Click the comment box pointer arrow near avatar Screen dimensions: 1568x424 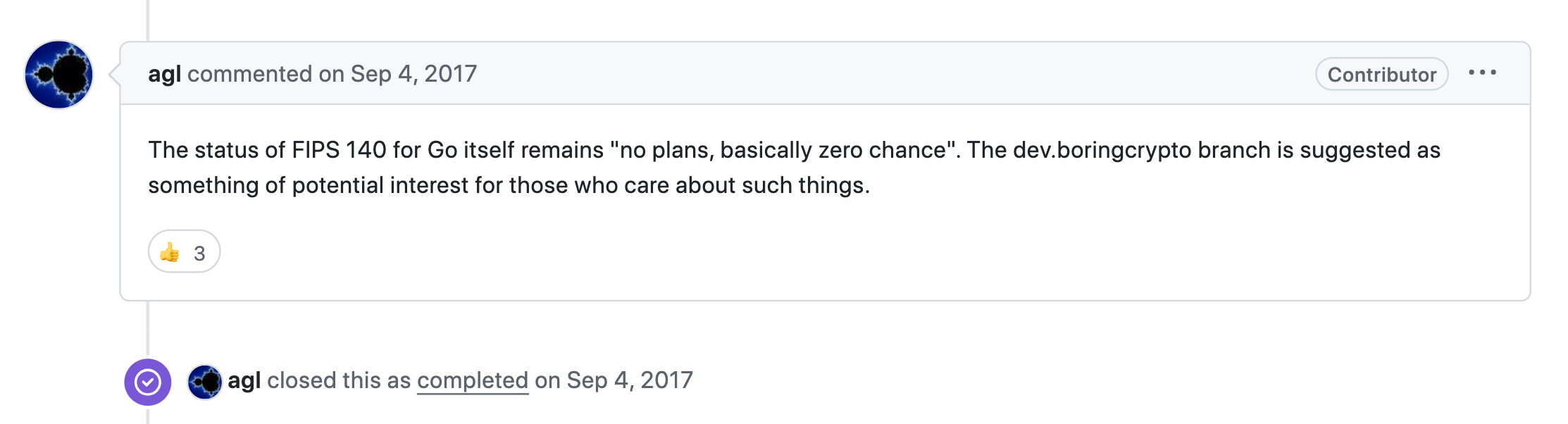113,74
